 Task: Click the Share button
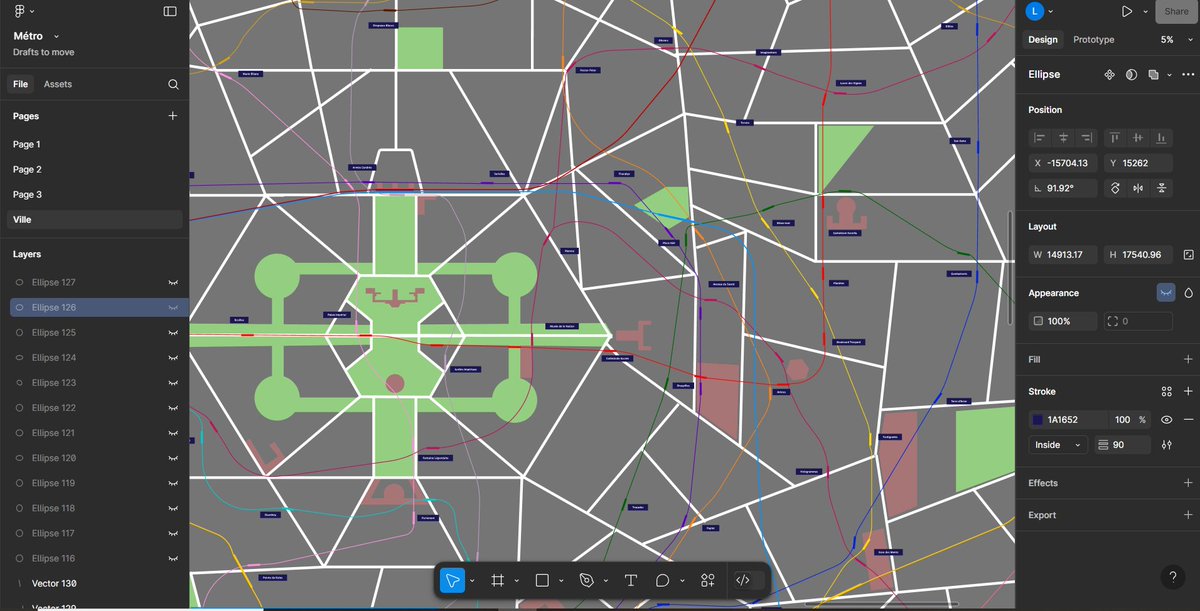pyautogui.click(x=1176, y=11)
